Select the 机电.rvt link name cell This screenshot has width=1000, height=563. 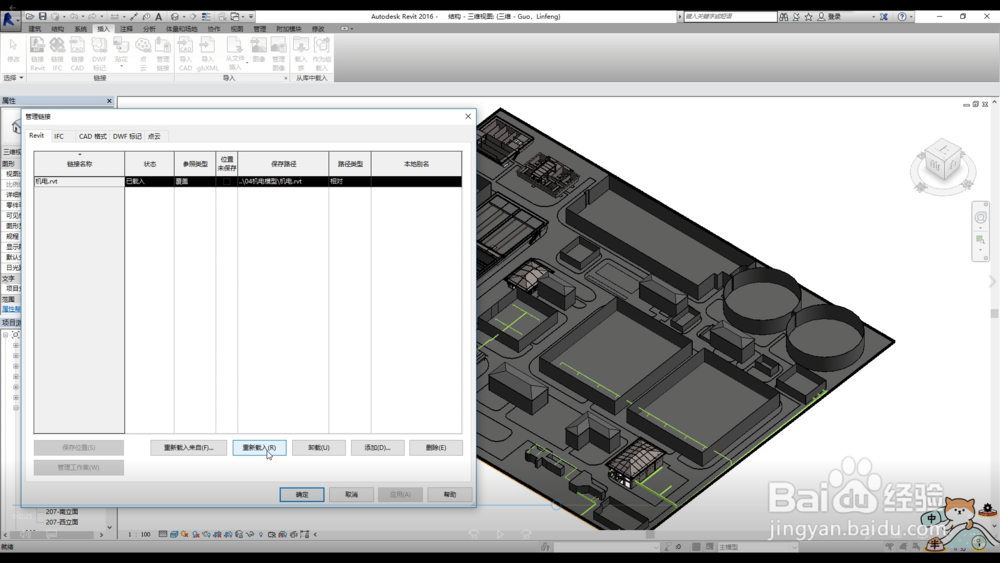79,182
